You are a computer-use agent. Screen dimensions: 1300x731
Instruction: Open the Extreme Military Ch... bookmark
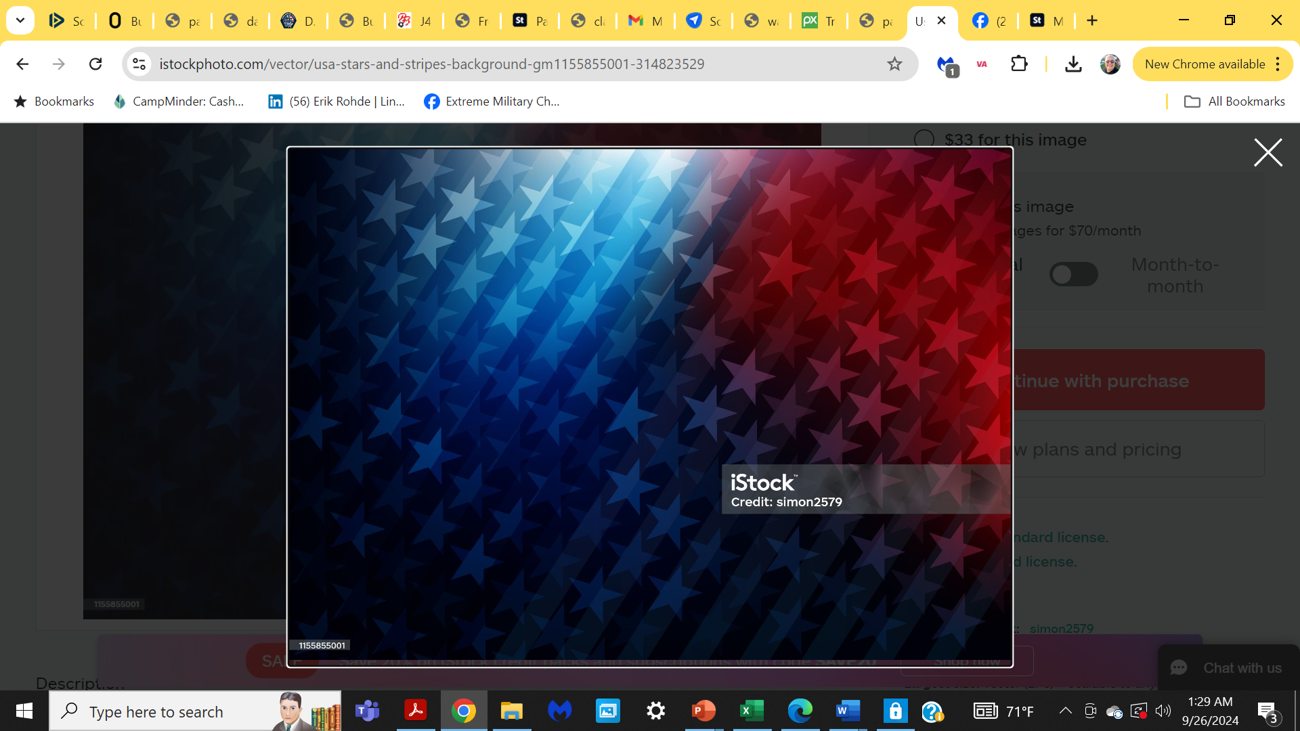492,101
